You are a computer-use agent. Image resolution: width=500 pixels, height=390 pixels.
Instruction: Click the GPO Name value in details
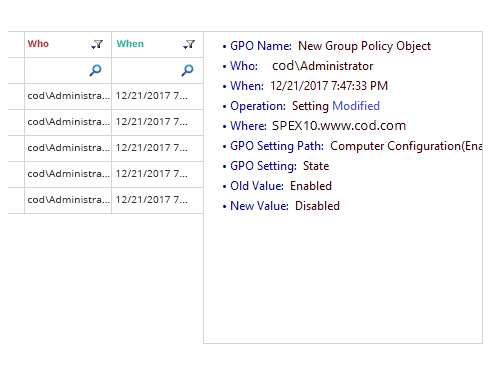364,46
